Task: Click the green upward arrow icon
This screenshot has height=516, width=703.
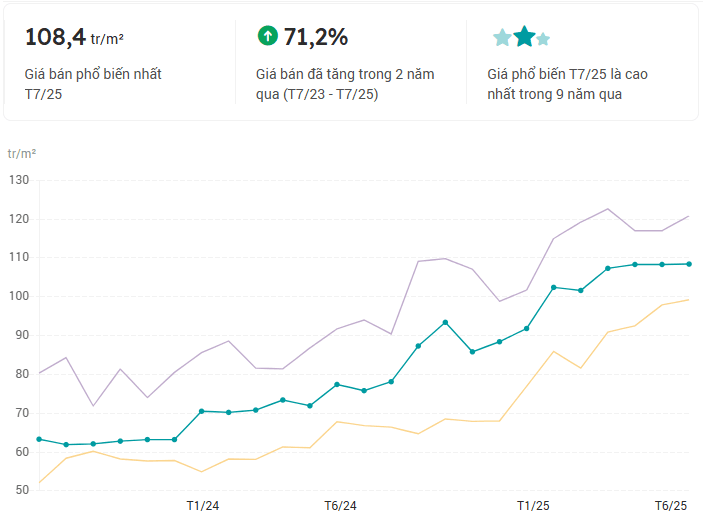Action: tap(267, 37)
